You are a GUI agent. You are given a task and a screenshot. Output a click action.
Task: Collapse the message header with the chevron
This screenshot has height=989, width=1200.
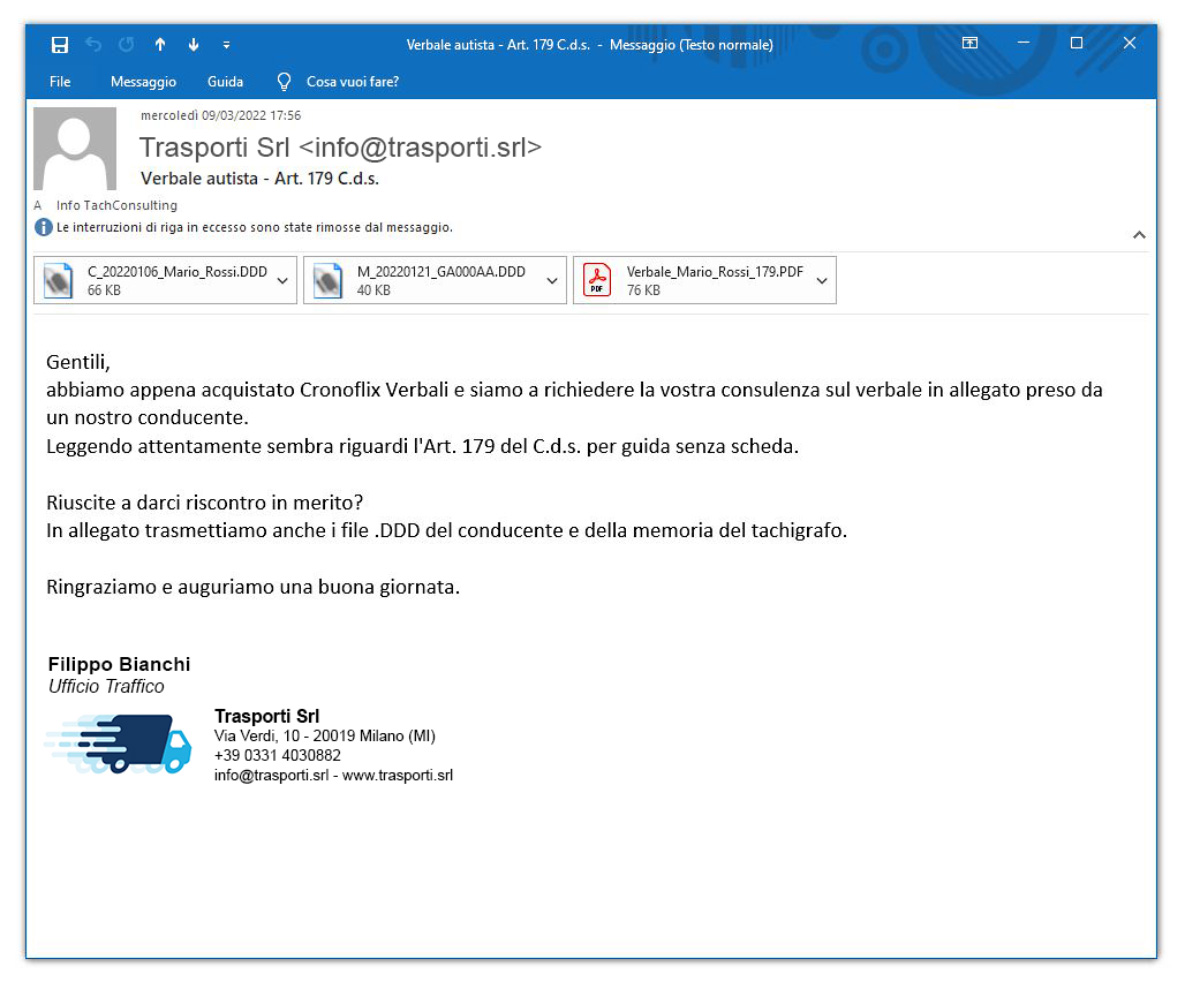(x=1138, y=235)
